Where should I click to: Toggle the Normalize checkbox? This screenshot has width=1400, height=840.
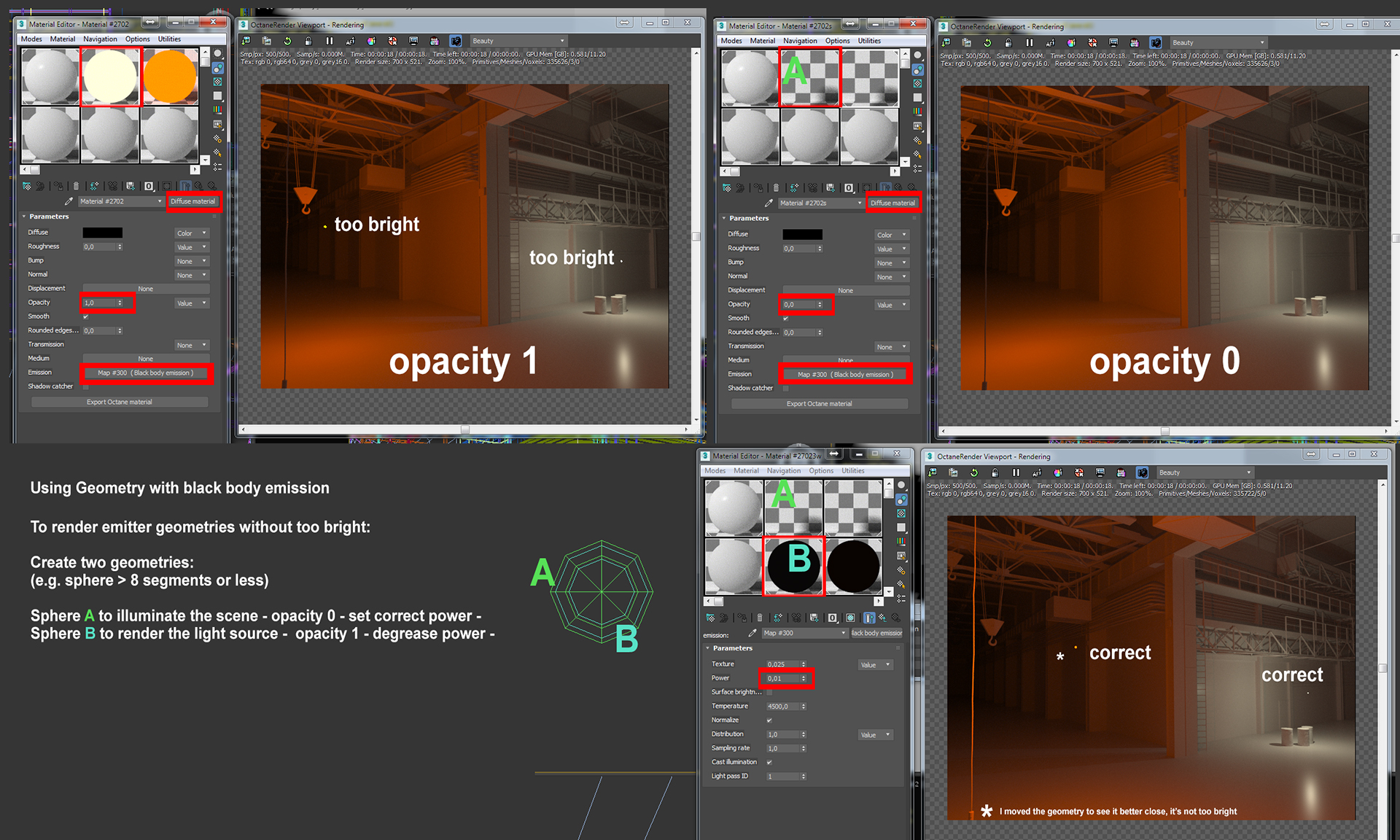tap(769, 720)
